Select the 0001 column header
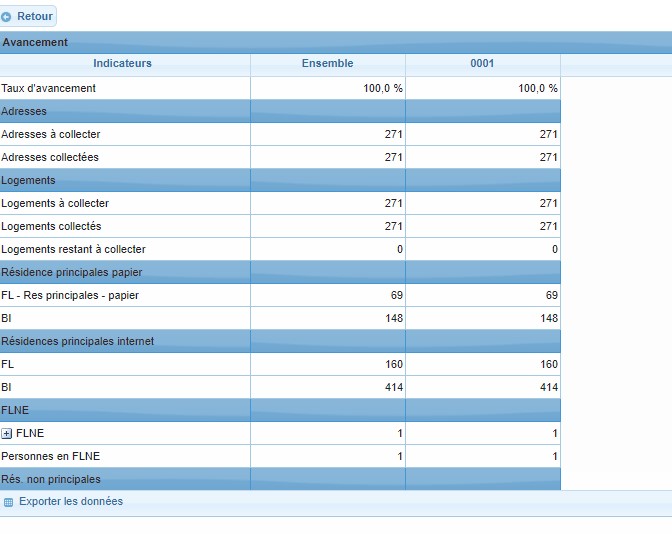The image size is (672, 534). point(482,64)
